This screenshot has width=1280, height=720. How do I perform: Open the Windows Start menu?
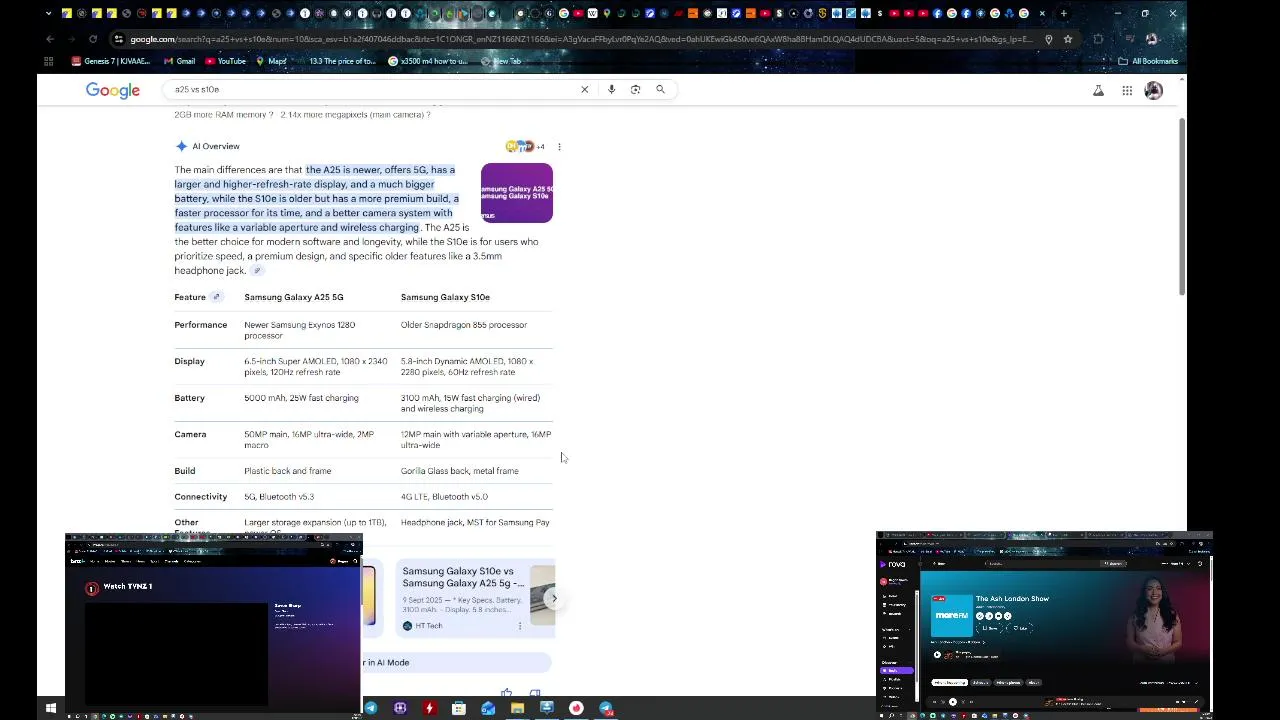click(50, 708)
